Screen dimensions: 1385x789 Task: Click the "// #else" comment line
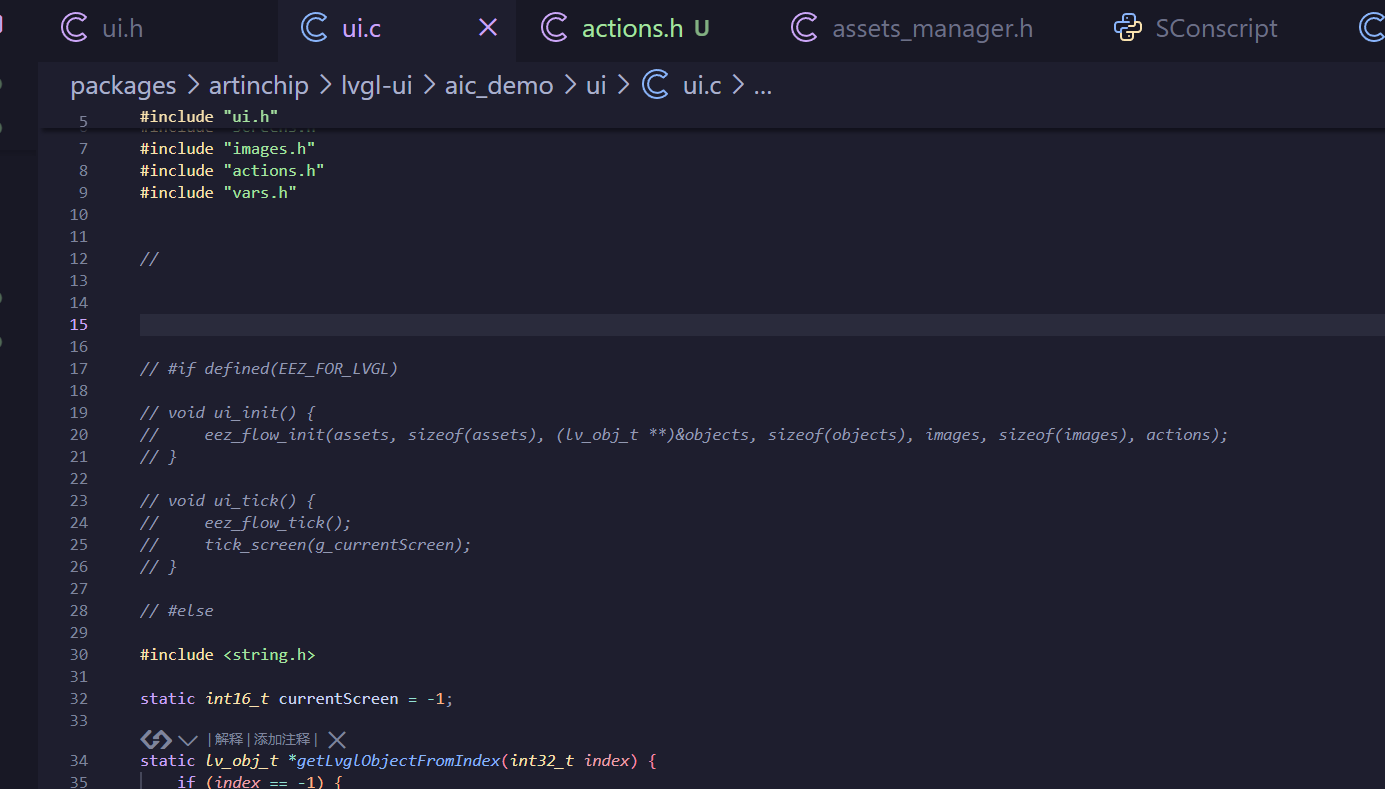coord(177,610)
